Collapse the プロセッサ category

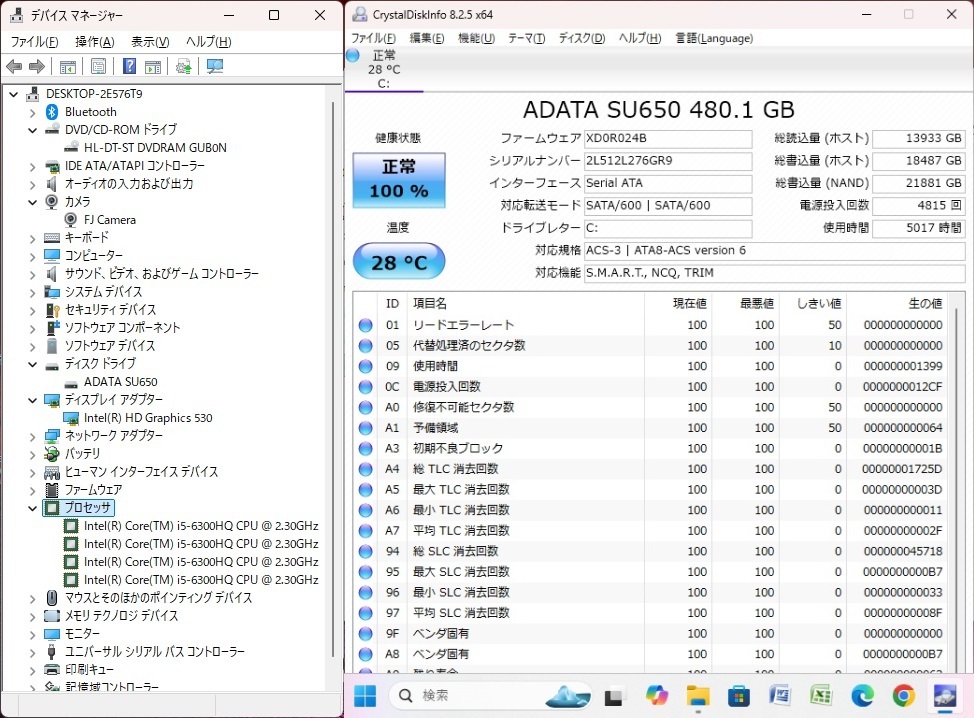point(33,508)
